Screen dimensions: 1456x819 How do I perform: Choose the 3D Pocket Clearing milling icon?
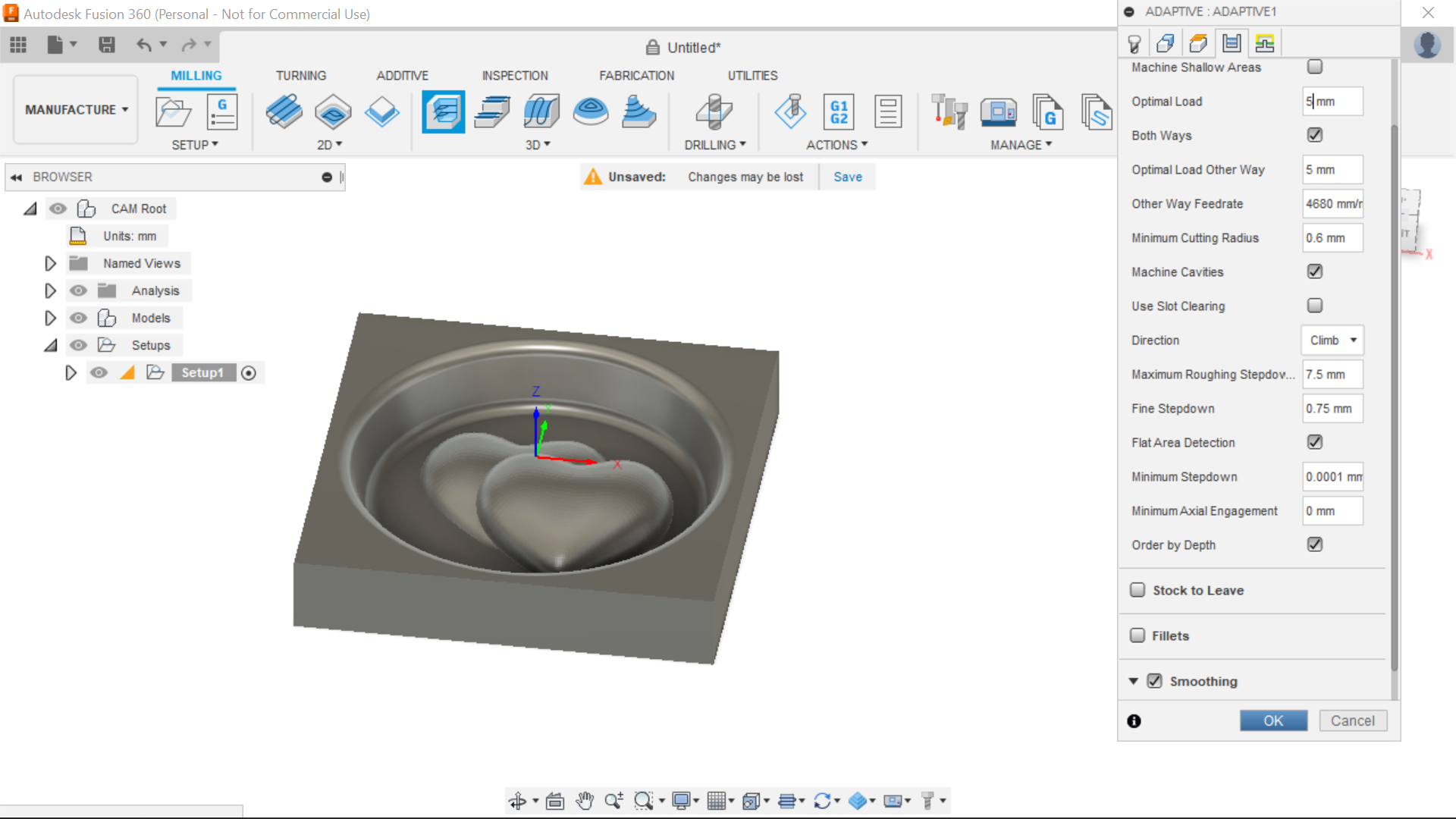pyautogui.click(x=492, y=111)
